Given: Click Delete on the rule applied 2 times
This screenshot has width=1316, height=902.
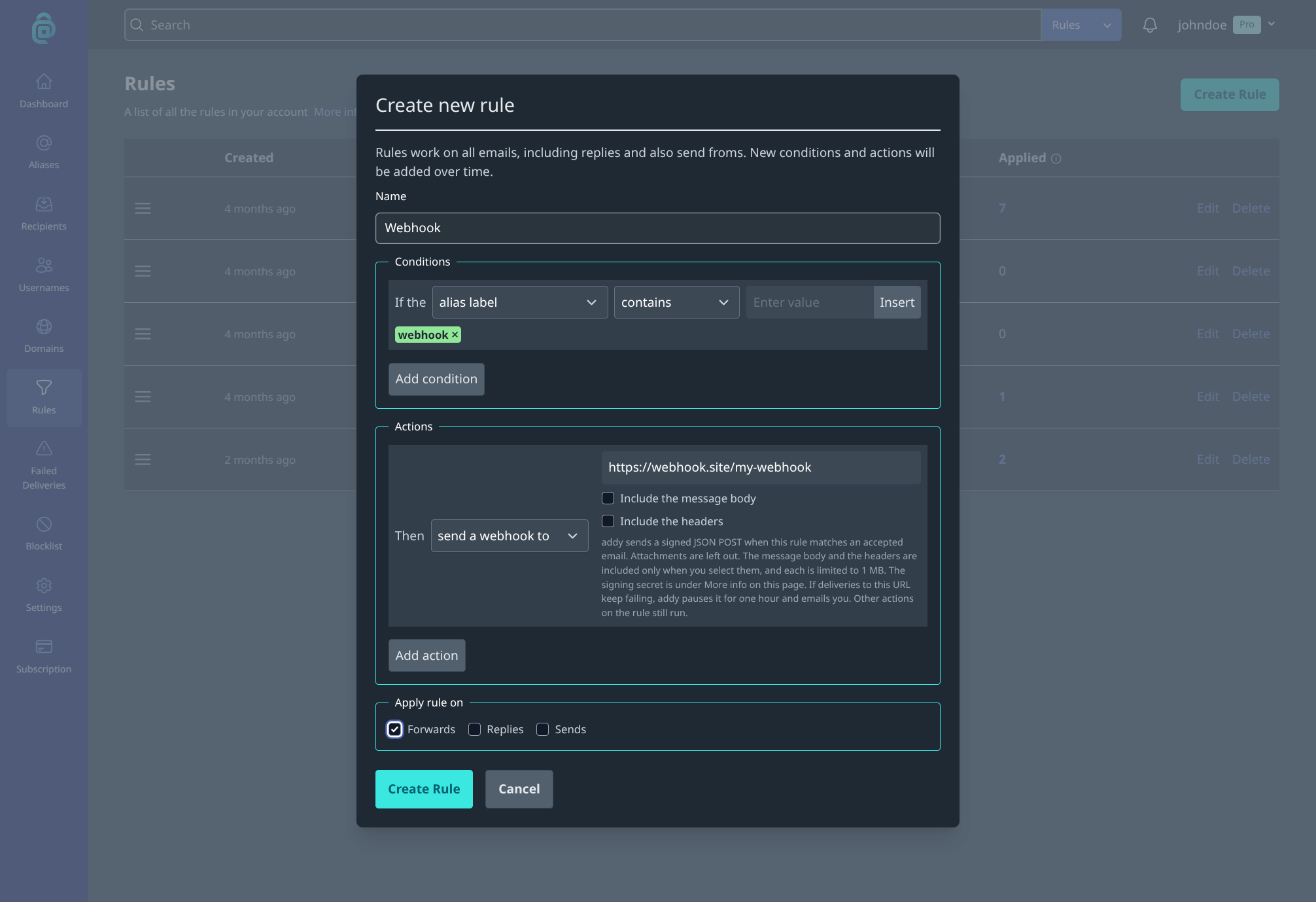Looking at the screenshot, I should 1251,459.
